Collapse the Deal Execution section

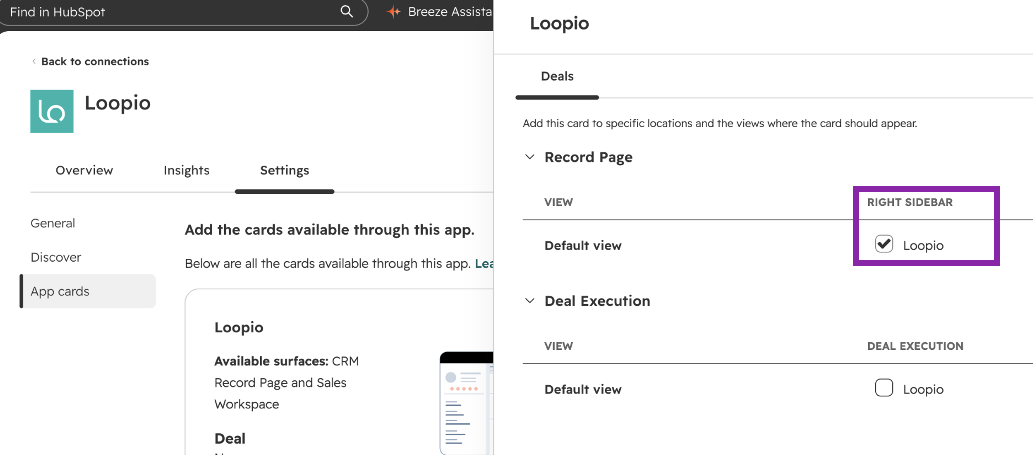click(530, 301)
